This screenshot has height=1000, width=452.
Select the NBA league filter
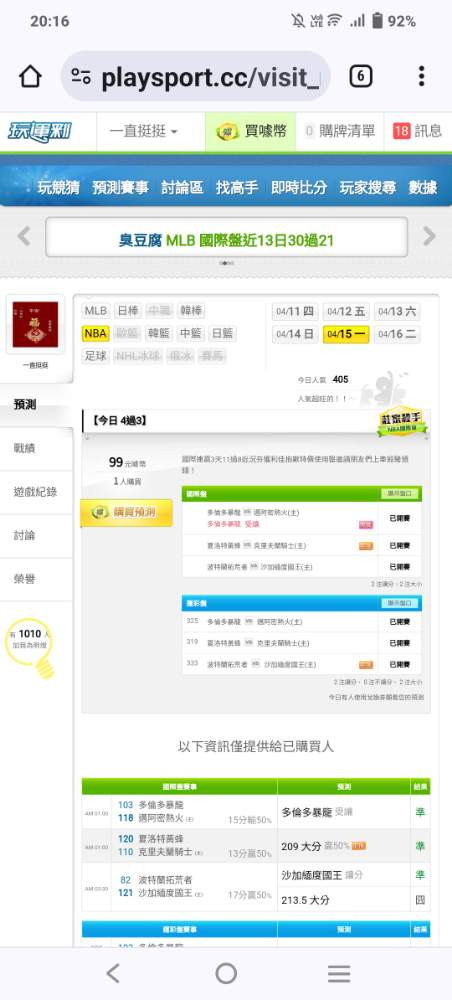(x=96, y=334)
